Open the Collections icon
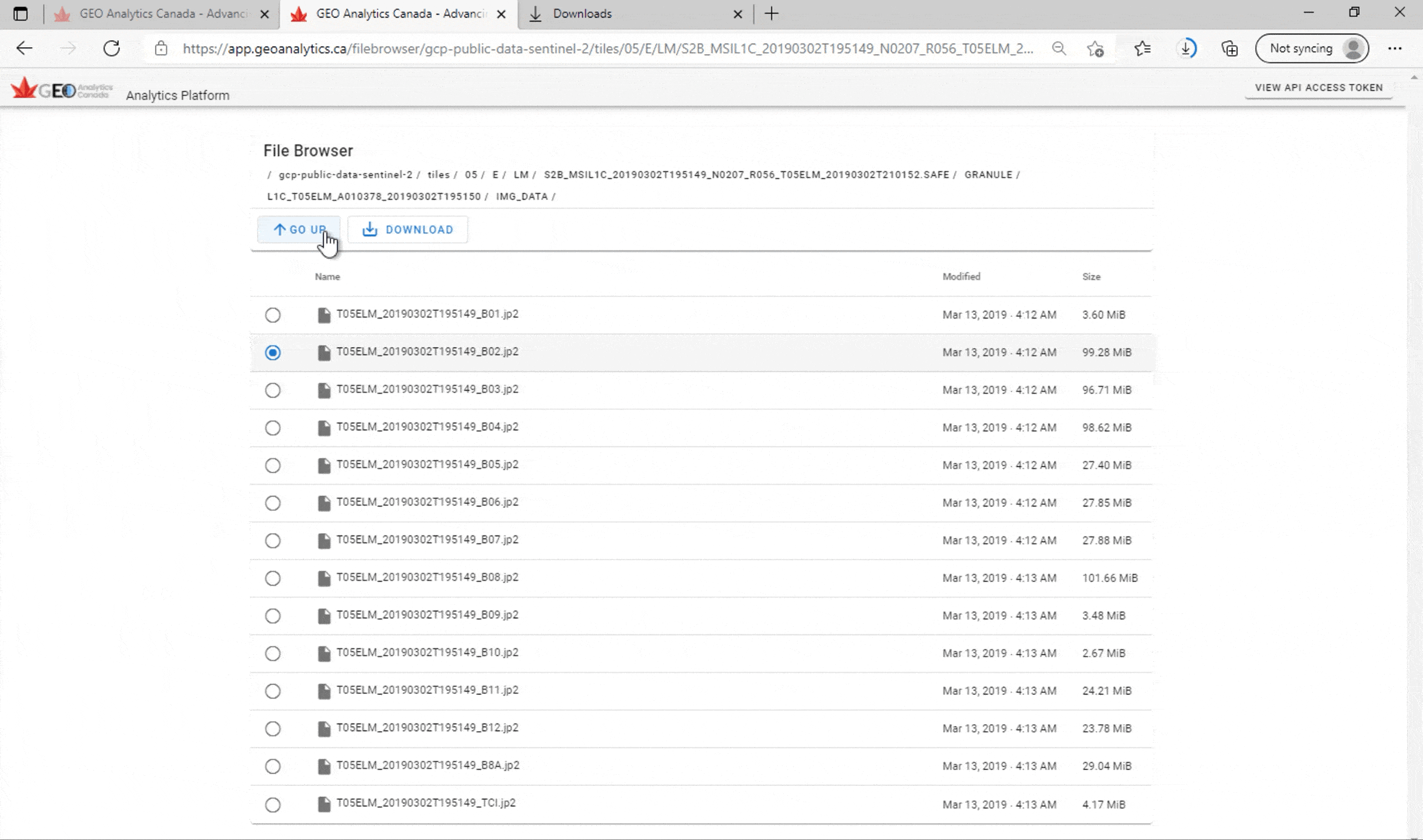 pos(1230,48)
